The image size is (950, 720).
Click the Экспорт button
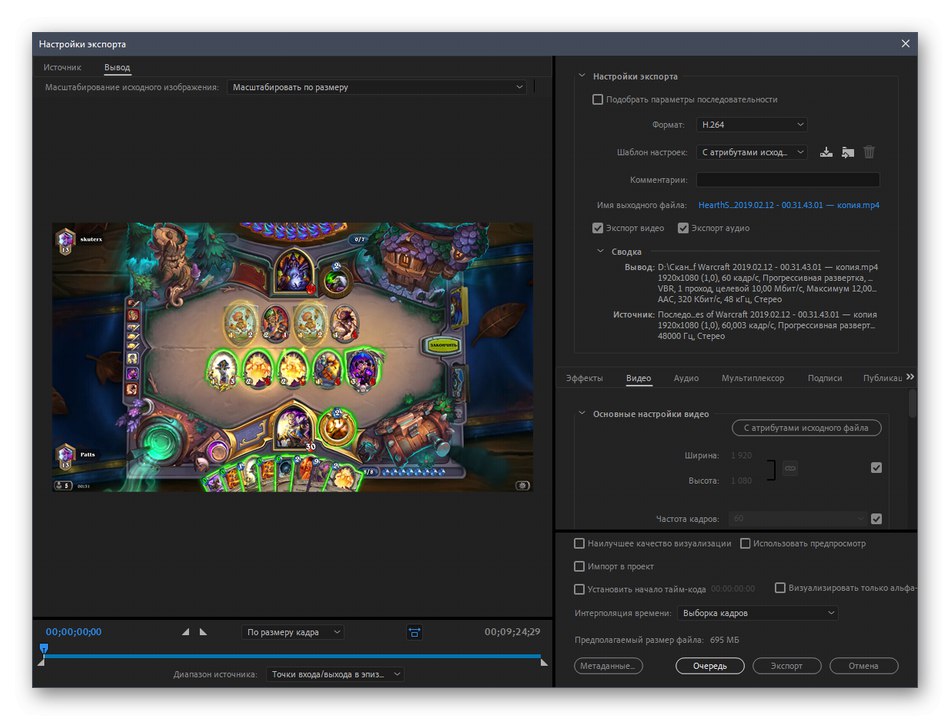tap(786, 665)
